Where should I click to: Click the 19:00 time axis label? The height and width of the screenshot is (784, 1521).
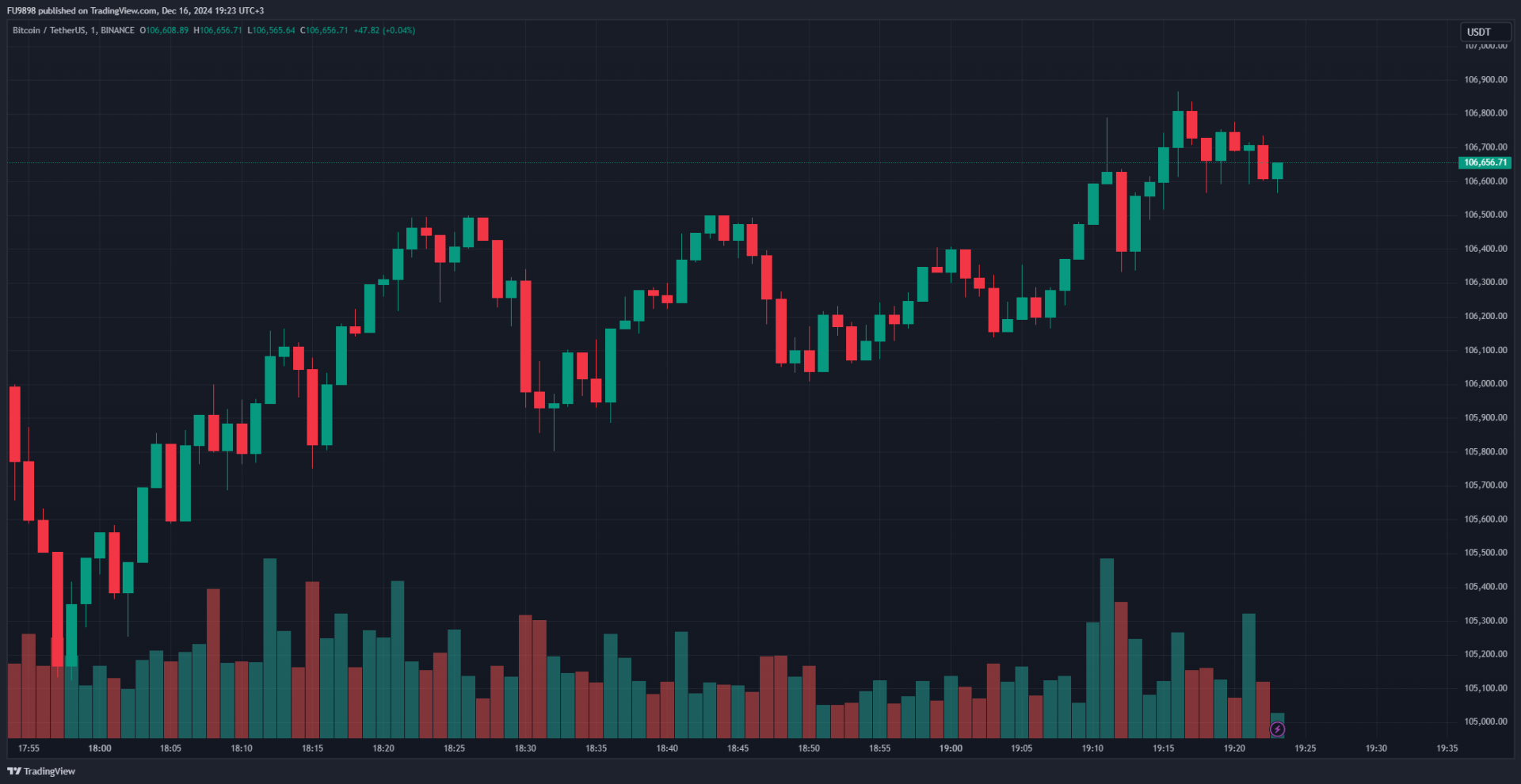click(x=951, y=748)
